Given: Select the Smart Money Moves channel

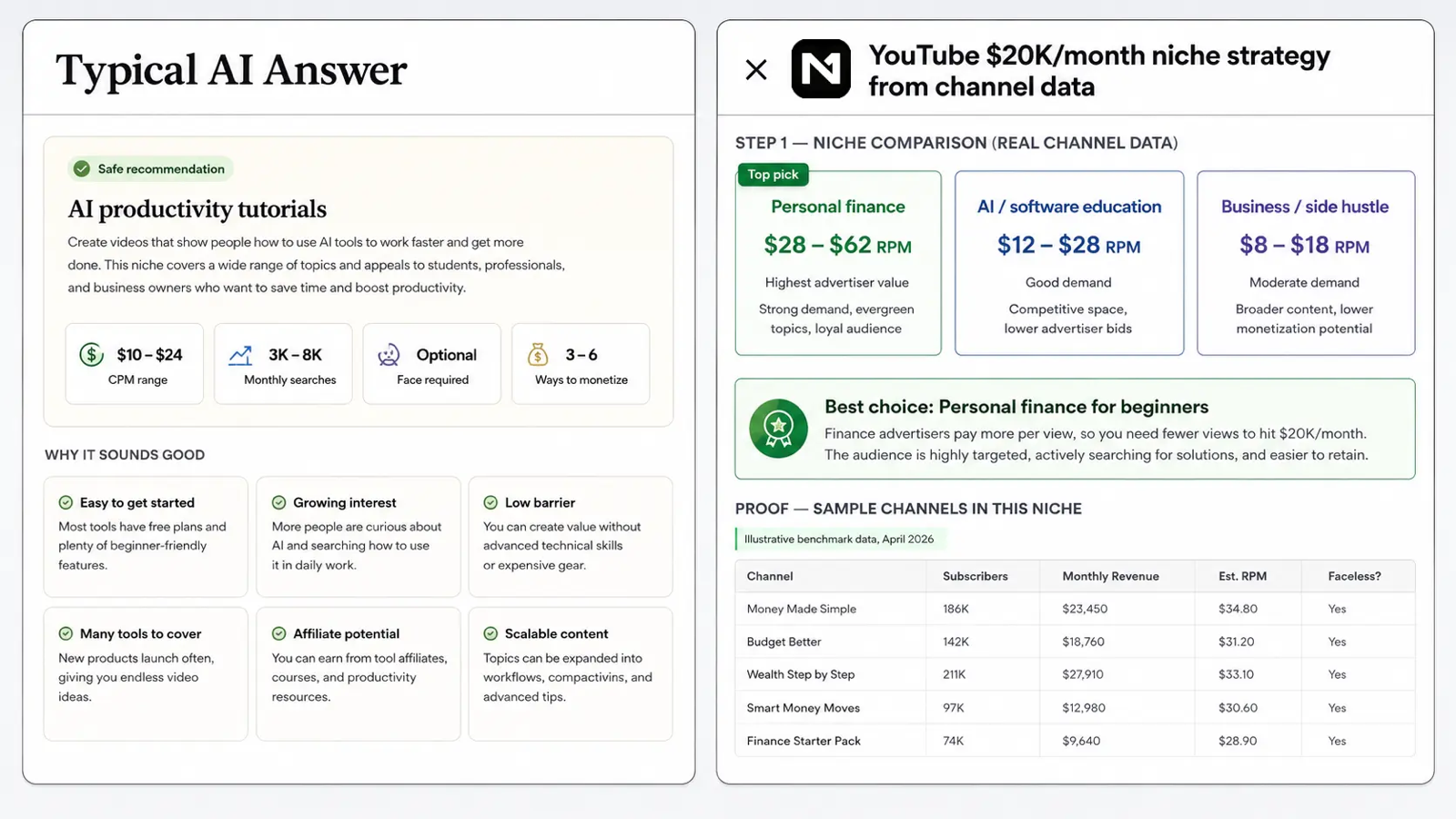Looking at the screenshot, I should click(x=804, y=708).
